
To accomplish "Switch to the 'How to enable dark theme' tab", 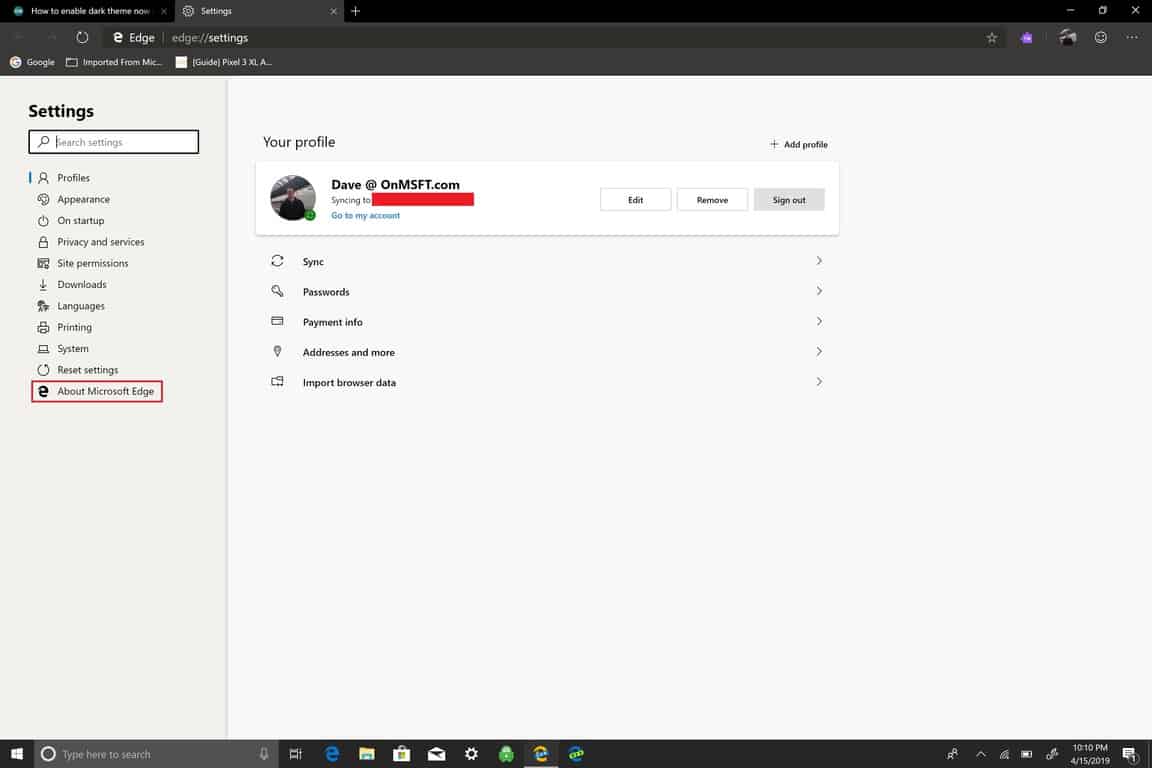I will [x=89, y=11].
